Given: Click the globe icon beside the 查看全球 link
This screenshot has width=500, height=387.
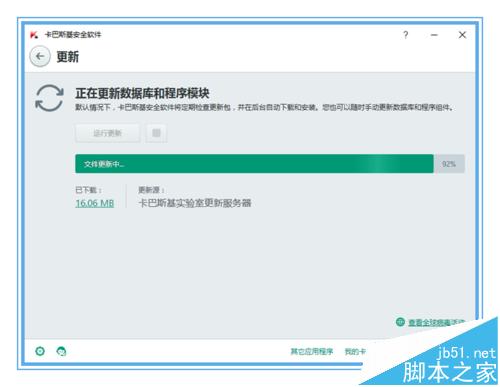Looking at the screenshot, I should (400, 322).
